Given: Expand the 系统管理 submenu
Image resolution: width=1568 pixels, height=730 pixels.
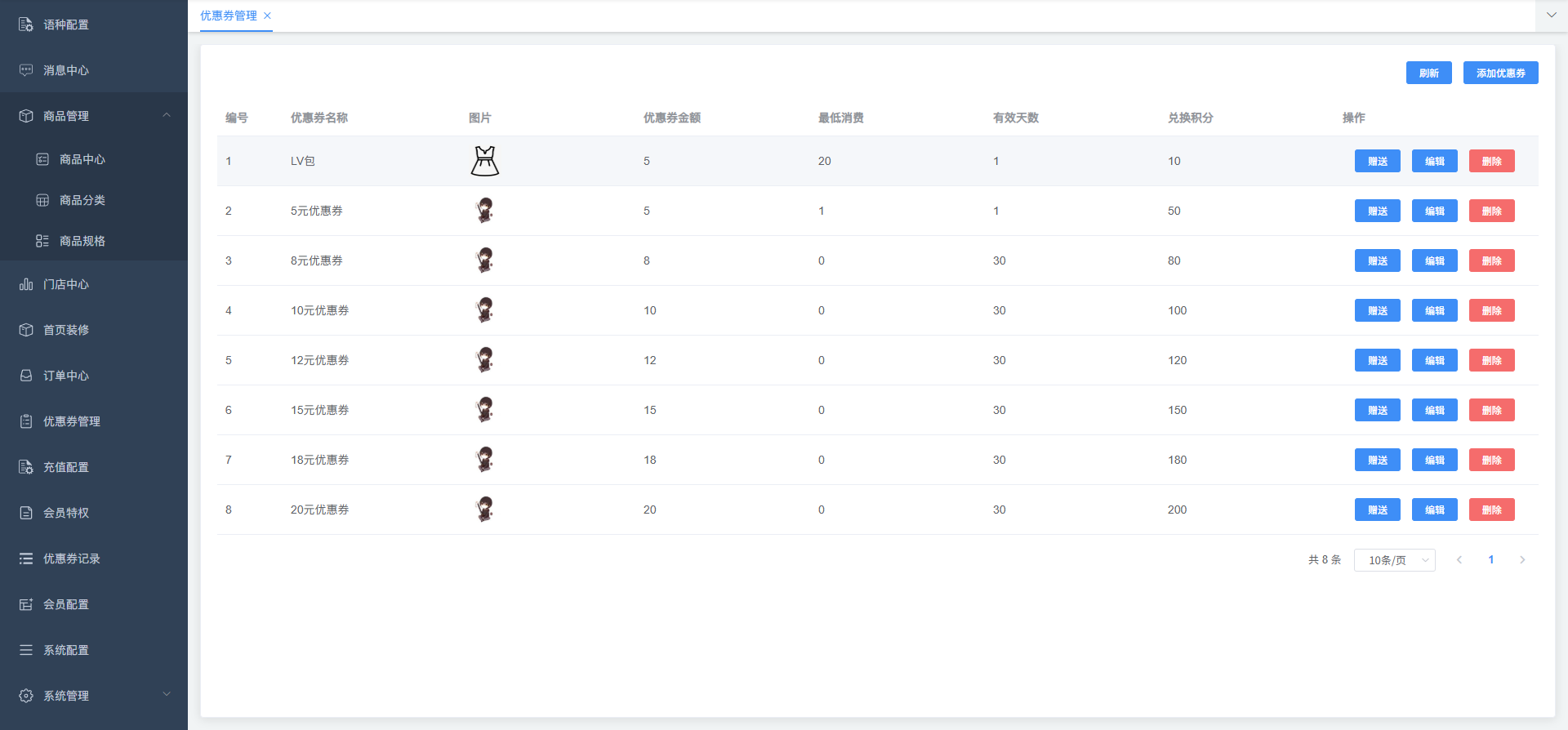Looking at the screenshot, I should point(167,695).
